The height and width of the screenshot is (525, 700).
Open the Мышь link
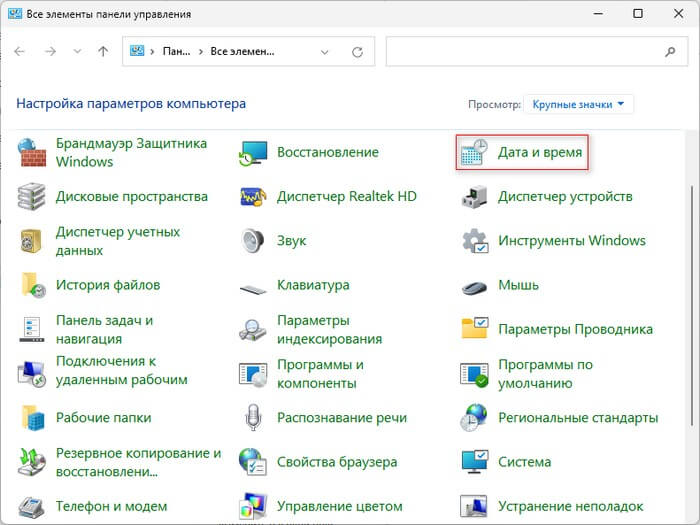pyautogui.click(x=518, y=285)
